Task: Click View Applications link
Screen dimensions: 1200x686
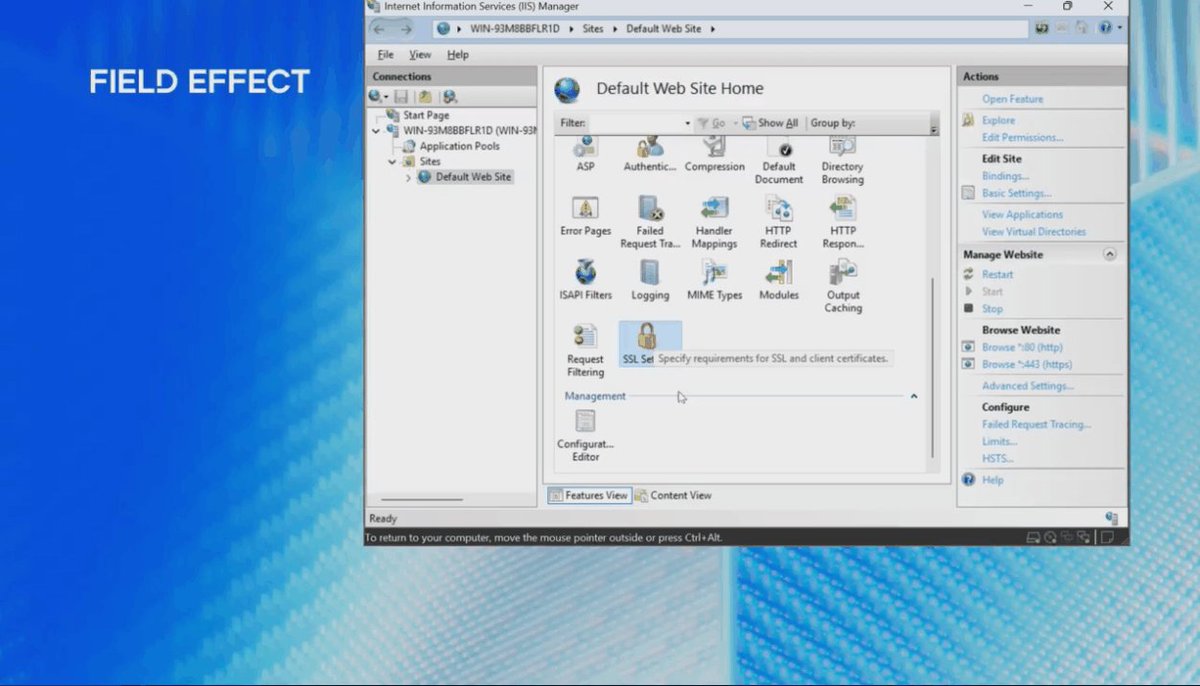Action: pyautogui.click(x=1022, y=214)
